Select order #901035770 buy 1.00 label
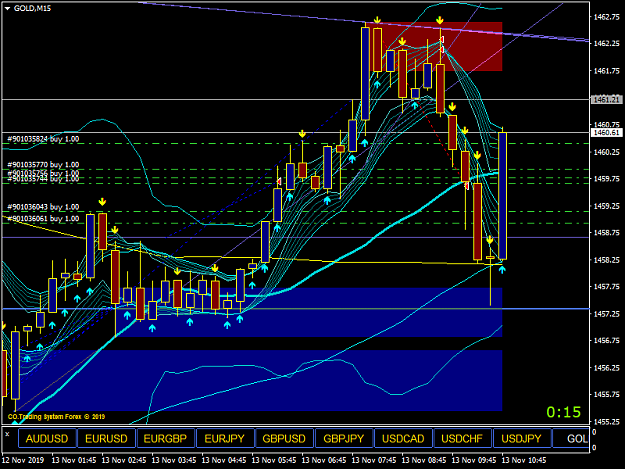 [43, 165]
